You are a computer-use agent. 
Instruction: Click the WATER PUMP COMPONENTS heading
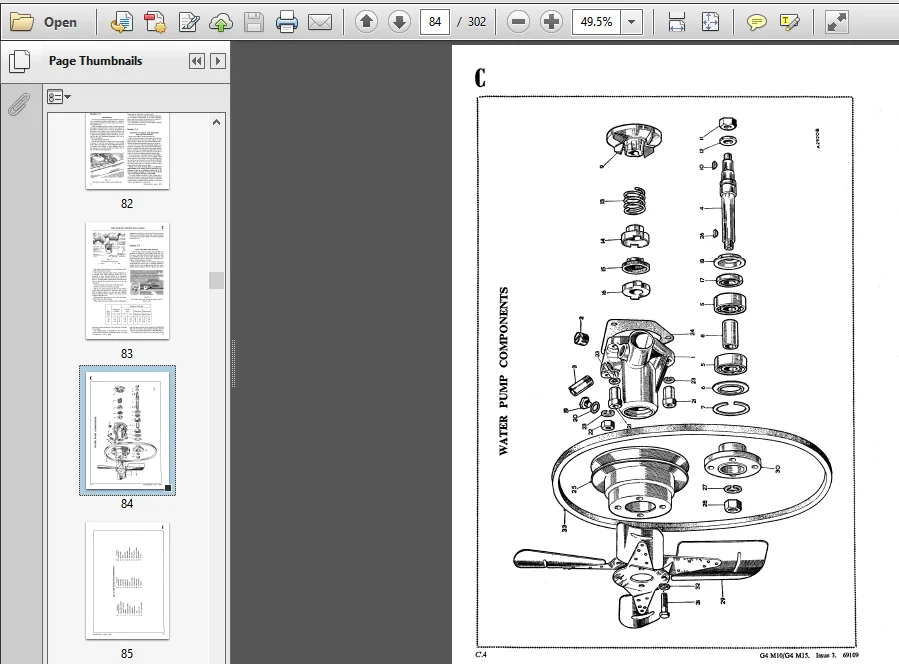tap(503, 371)
